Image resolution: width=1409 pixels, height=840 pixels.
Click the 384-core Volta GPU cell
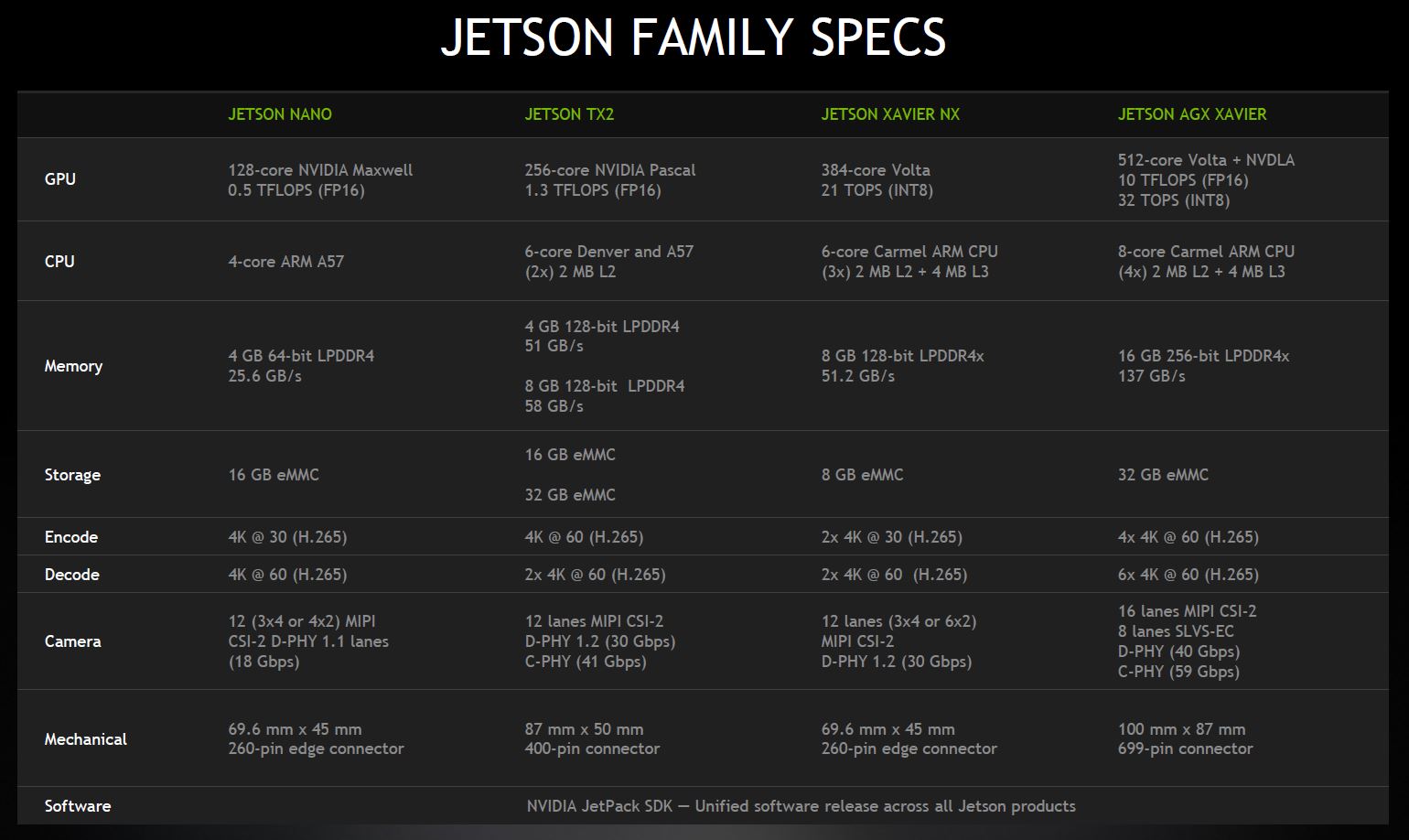876,170
